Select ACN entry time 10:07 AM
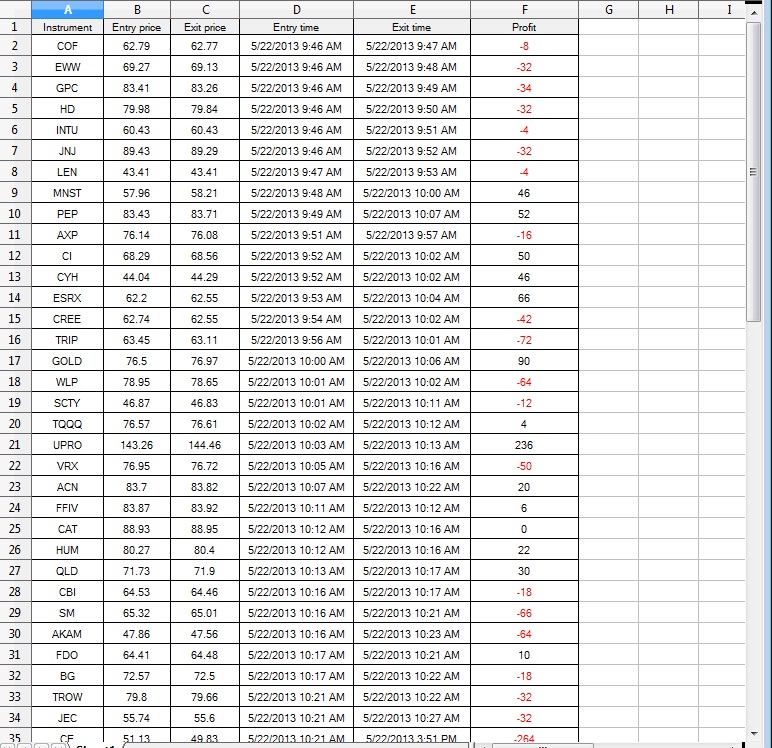Viewport: 772px width, 748px height. click(296, 487)
